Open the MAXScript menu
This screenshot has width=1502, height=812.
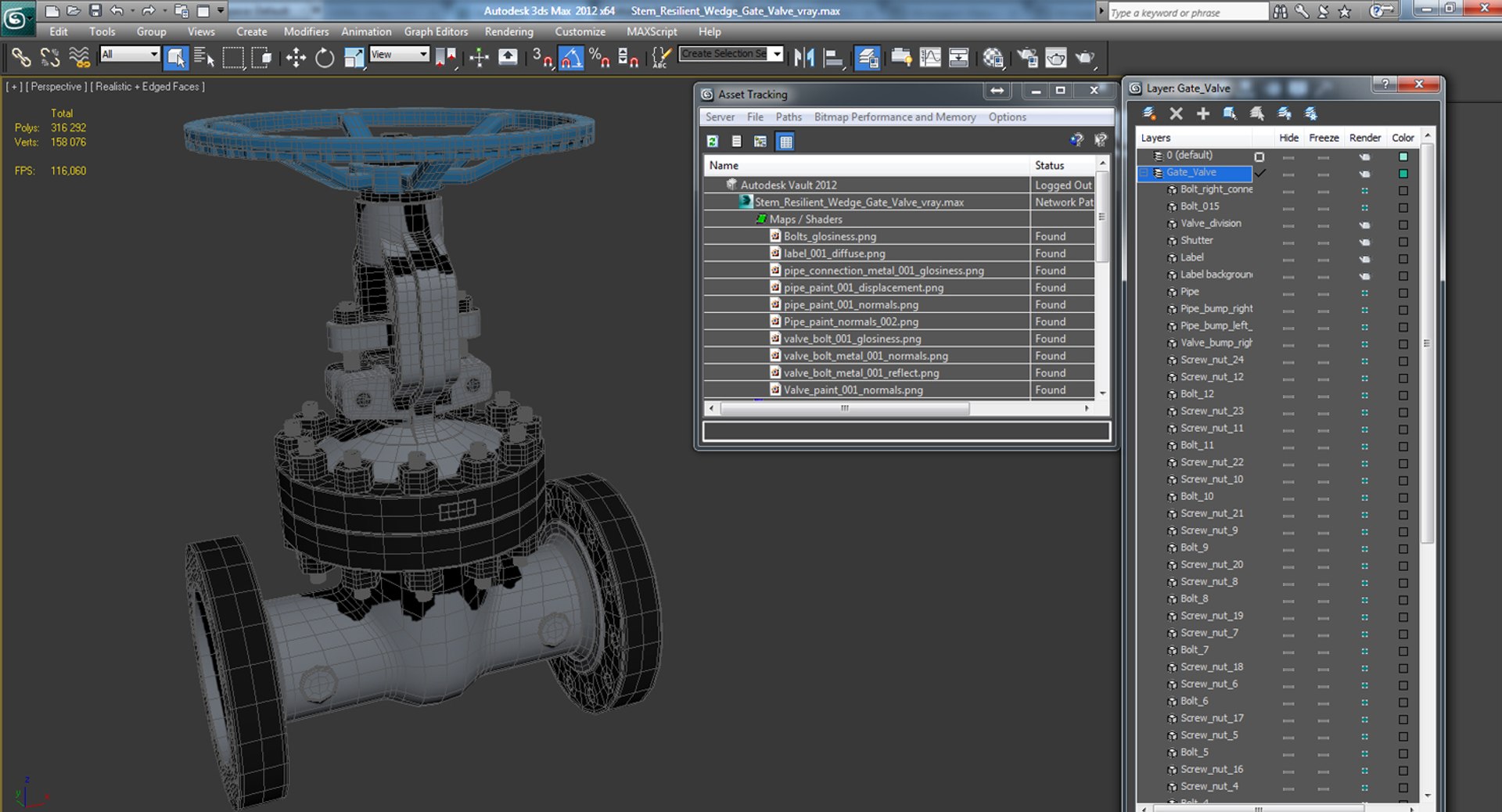(x=652, y=31)
